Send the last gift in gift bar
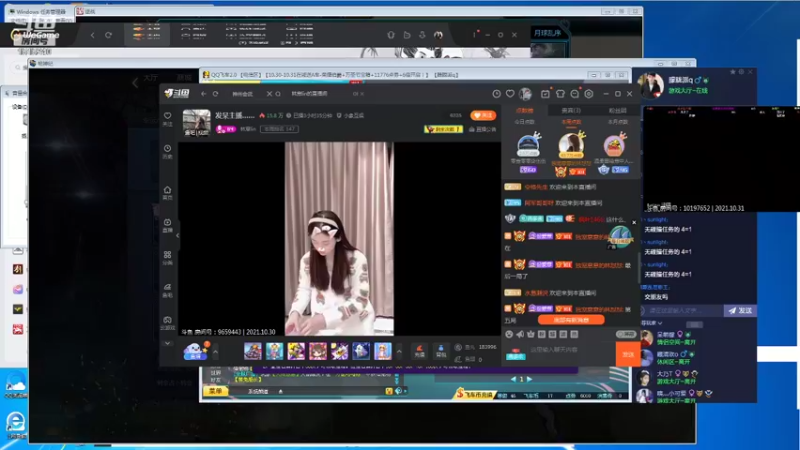800x450 pixels. click(x=383, y=351)
